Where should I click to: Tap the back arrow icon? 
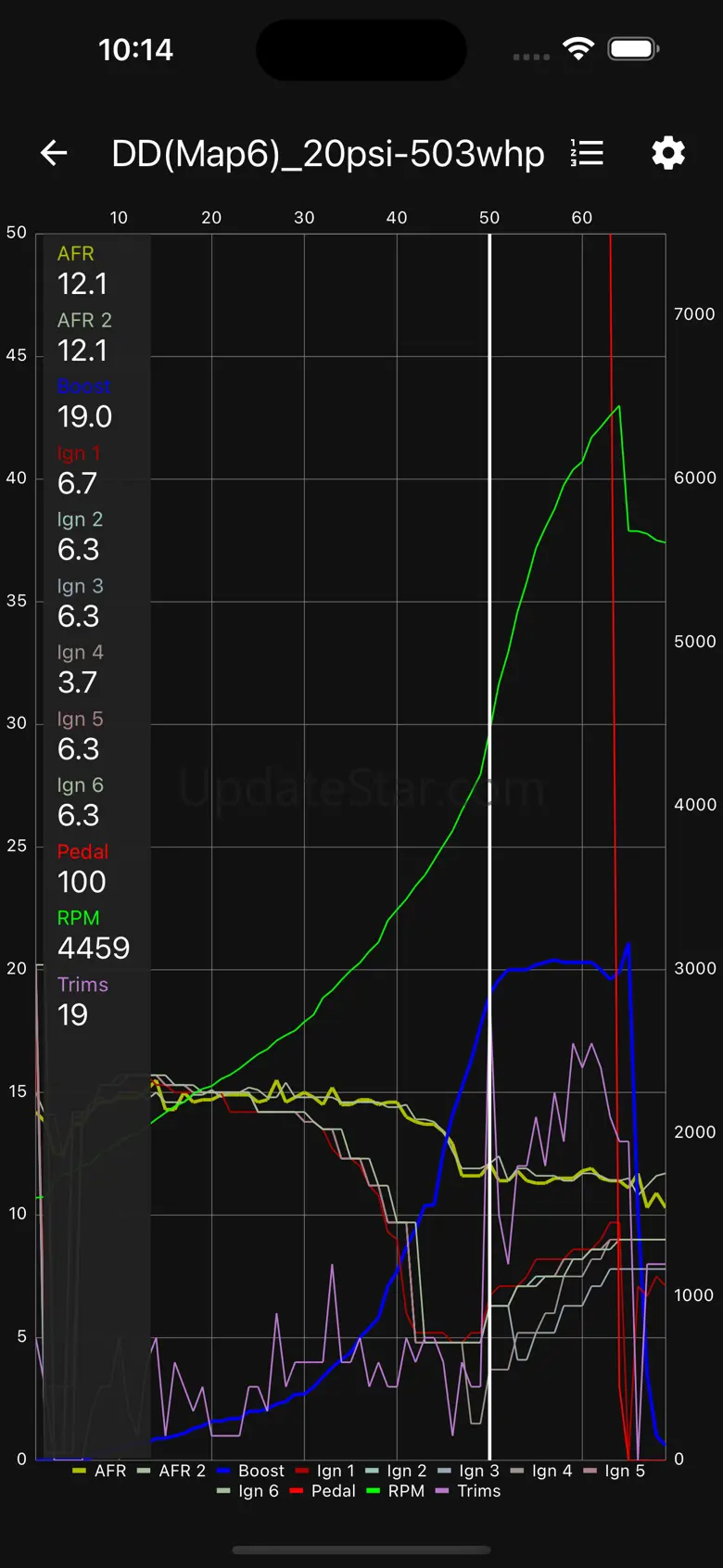[54, 153]
